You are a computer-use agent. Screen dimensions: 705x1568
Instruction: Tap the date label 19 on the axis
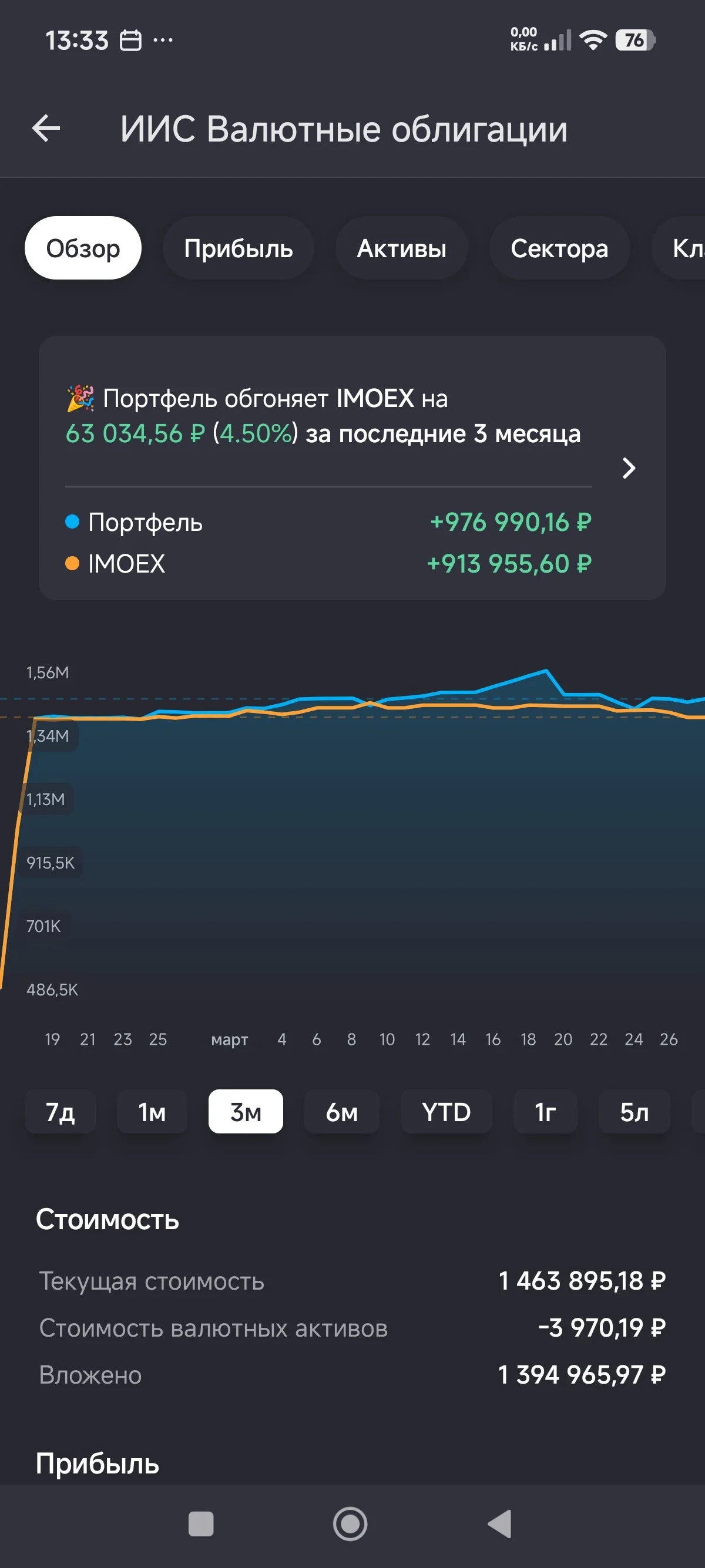coord(52,1039)
